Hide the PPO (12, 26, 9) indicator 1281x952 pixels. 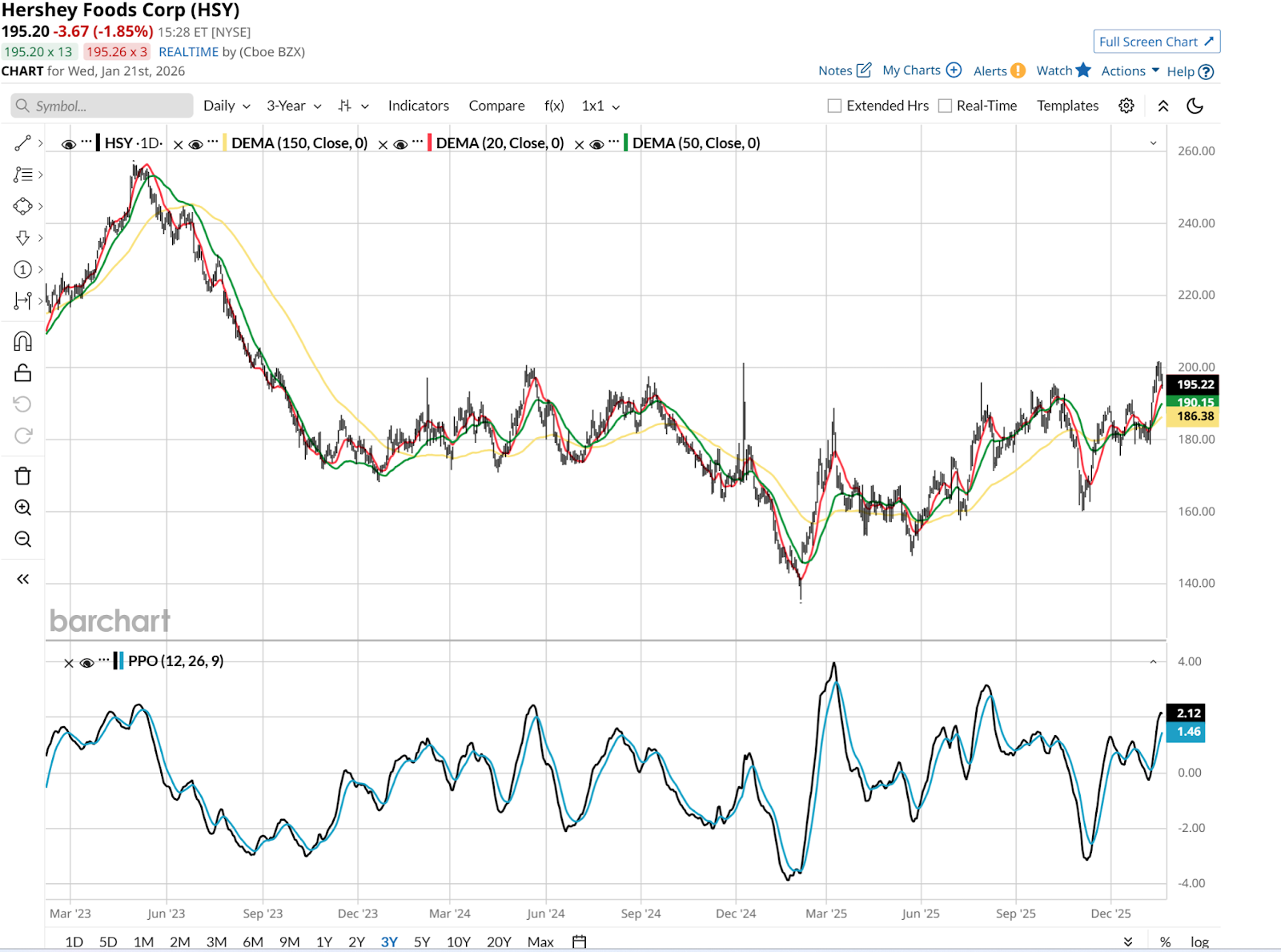coord(87,662)
